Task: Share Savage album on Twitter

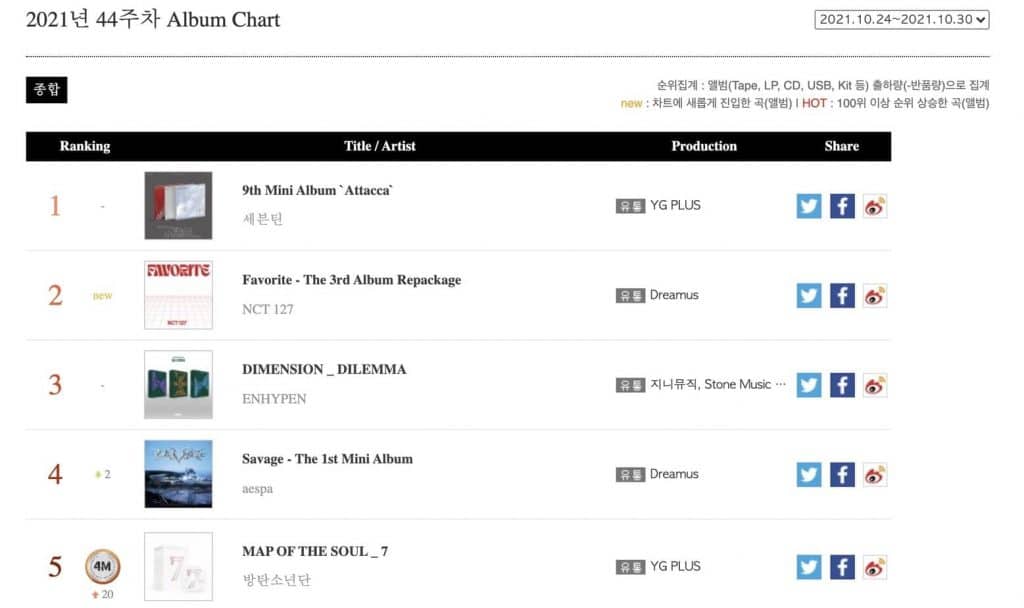Action: coord(809,475)
